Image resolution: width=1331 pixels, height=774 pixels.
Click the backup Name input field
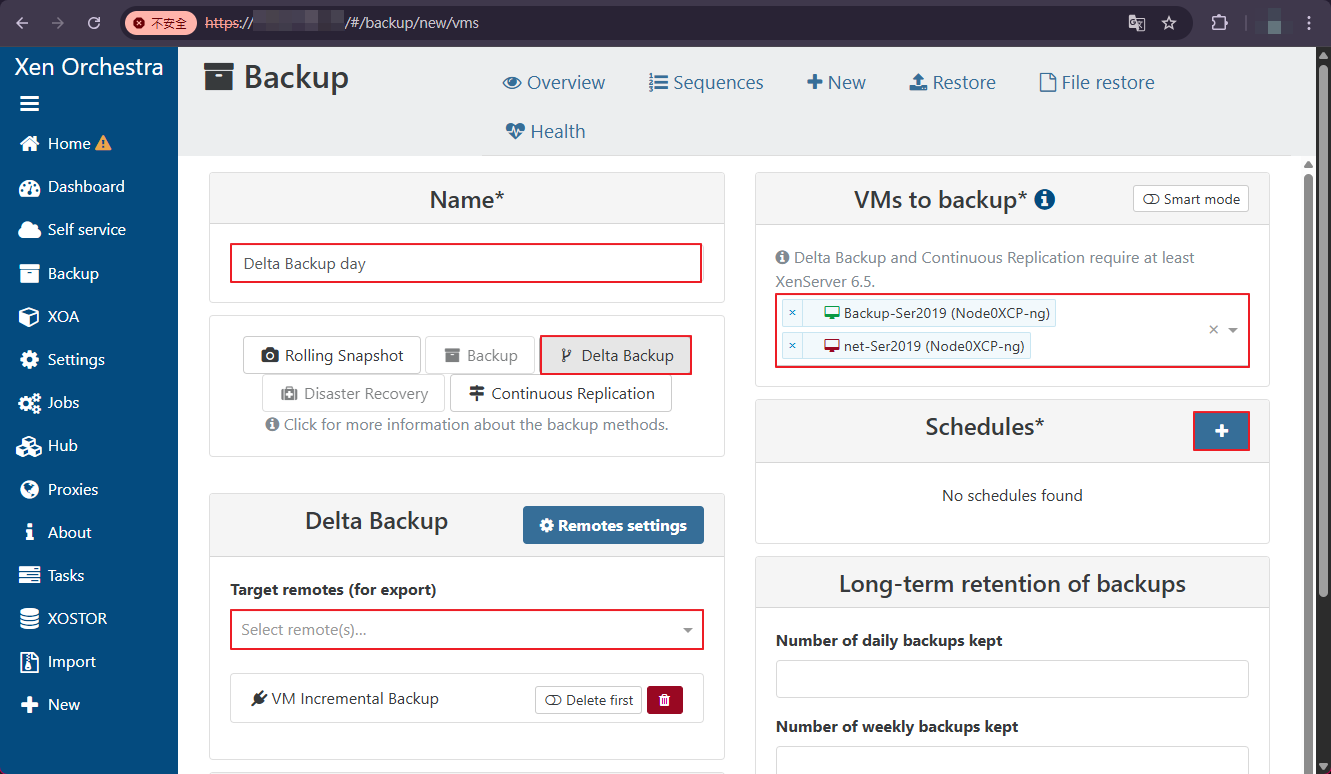[x=466, y=264]
